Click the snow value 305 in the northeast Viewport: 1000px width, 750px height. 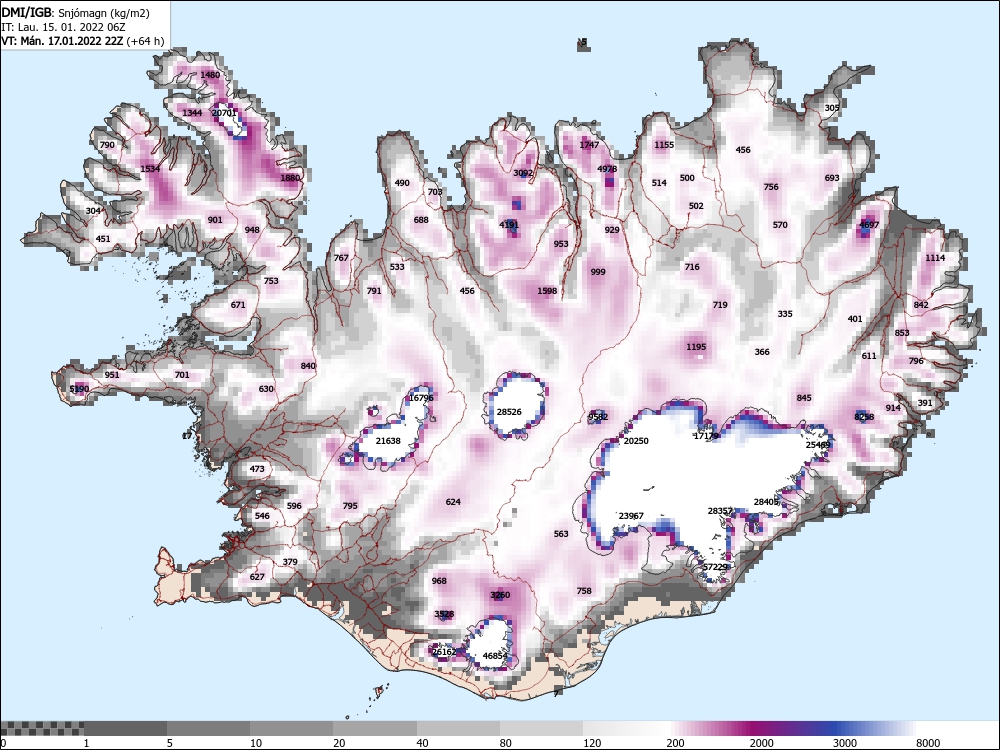pos(832,108)
